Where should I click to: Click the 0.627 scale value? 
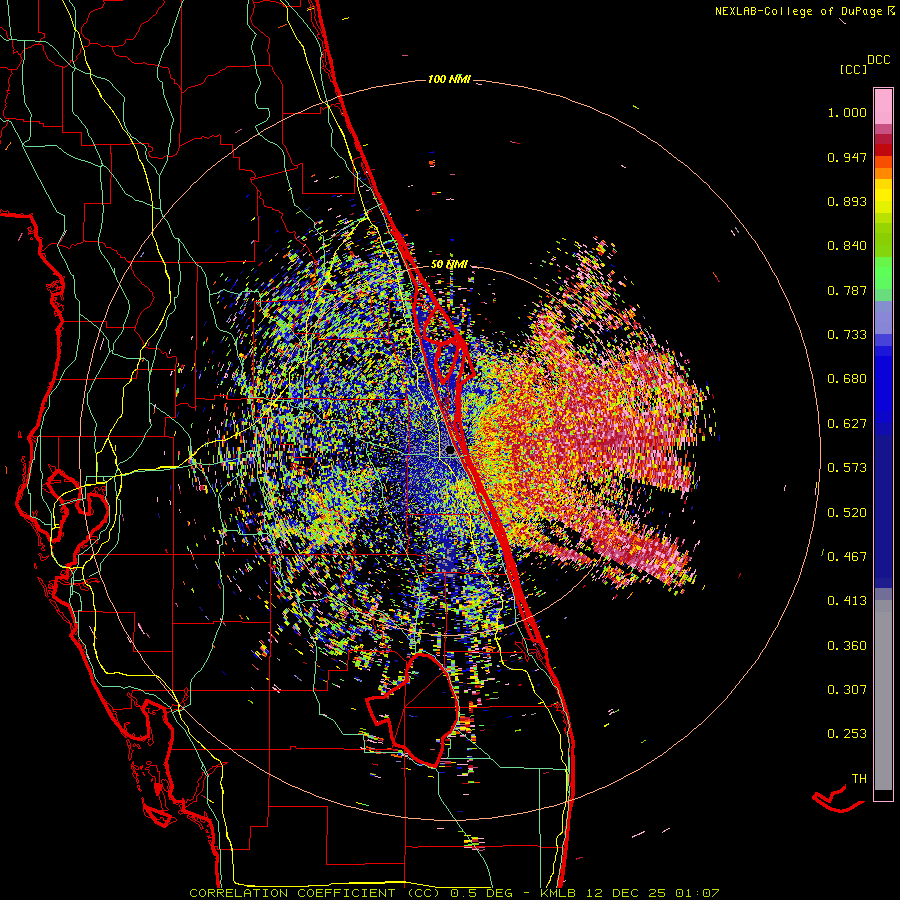847,424
